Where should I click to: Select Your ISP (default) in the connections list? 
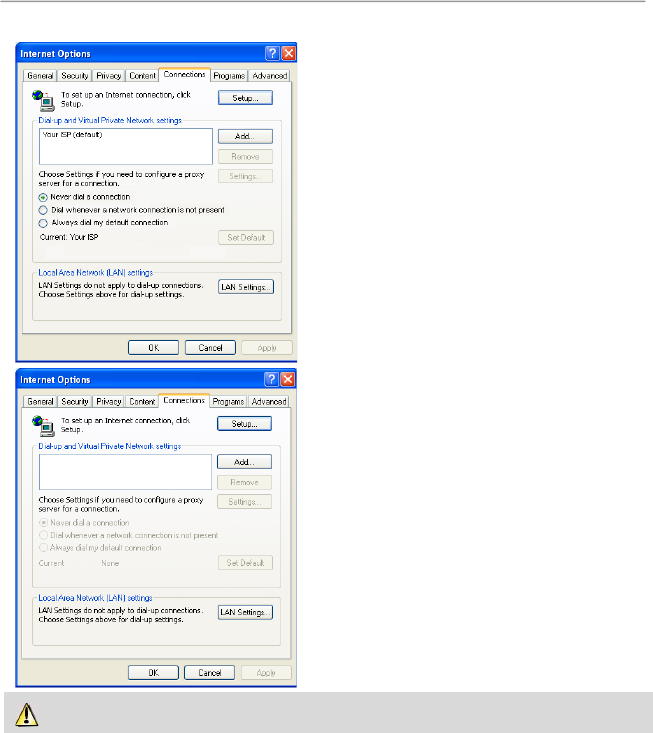[x=70, y=134]
